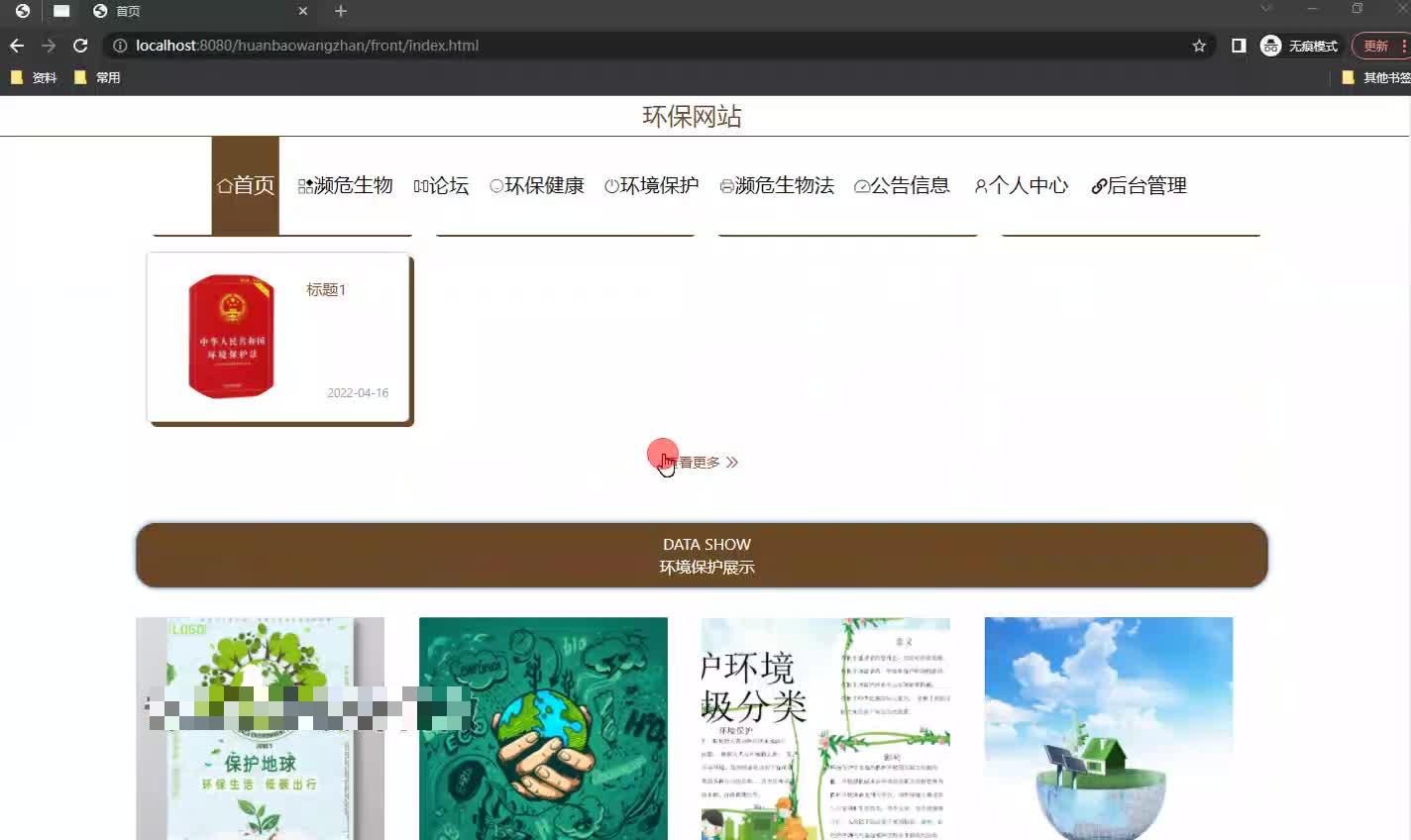Open the forum icon beside 论坛
Viewport: 1411px width, 840px height.
[419, 185]
